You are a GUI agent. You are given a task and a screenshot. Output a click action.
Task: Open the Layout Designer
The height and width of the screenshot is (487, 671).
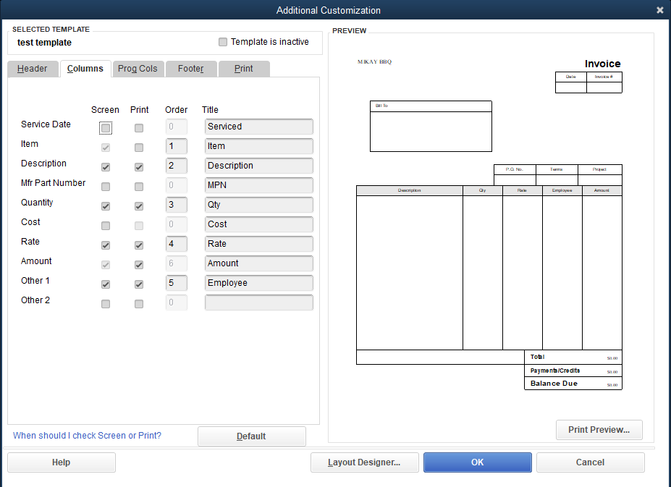click(x=364, y=463)
